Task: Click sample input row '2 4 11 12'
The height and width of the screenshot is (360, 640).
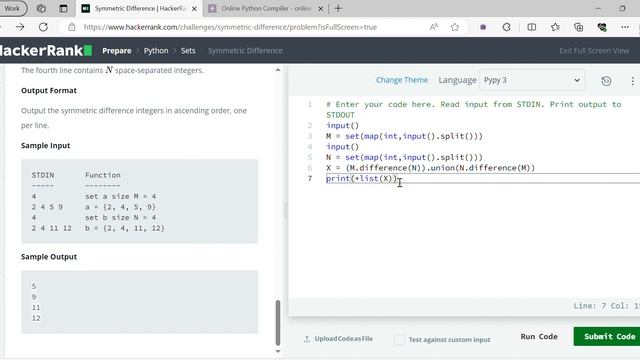Action: (x=51, y=229)
